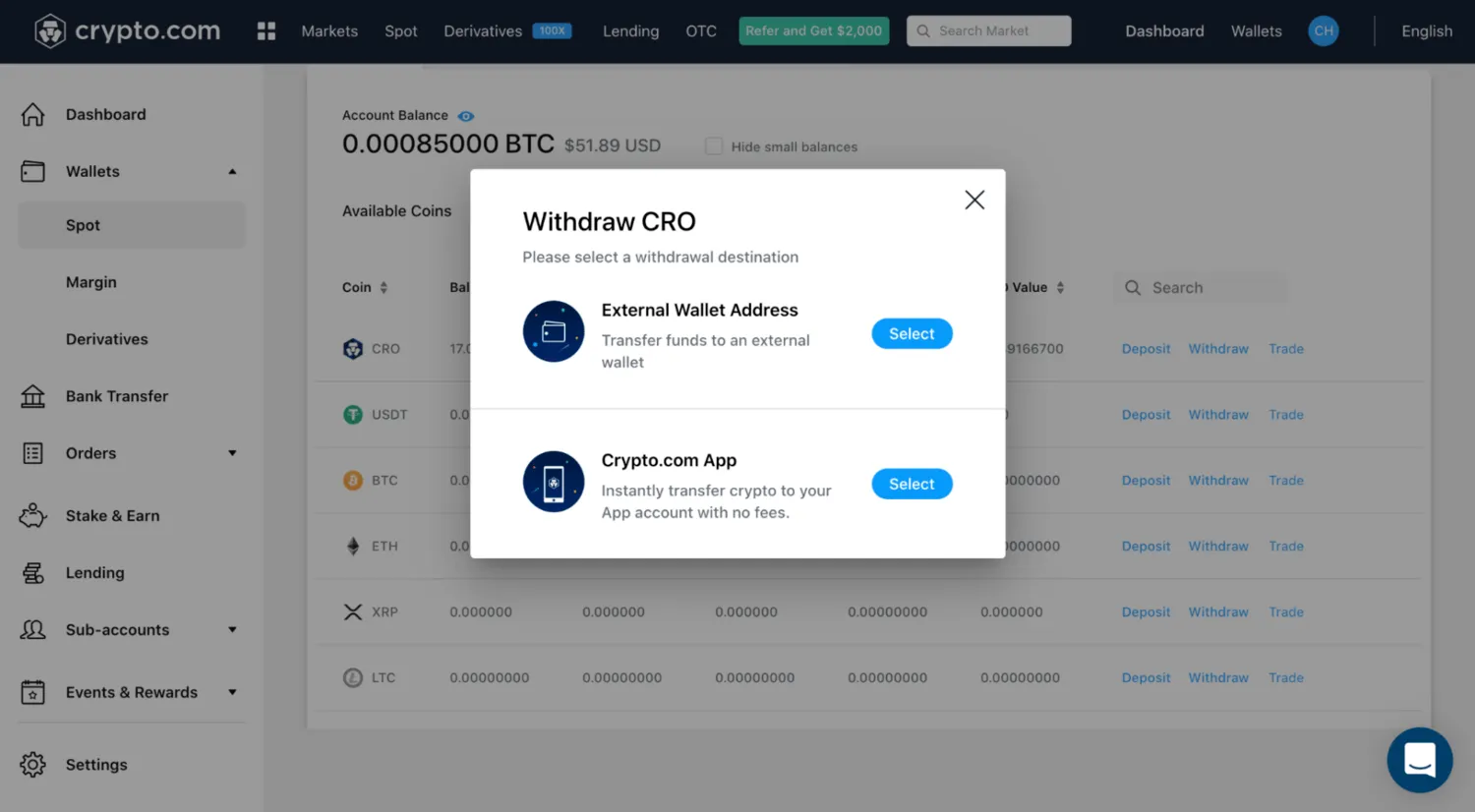The width and height of the screenshot is (1475, 812).
Task: Click the Stake & Earn piggy bank icon
Action: 33,516
